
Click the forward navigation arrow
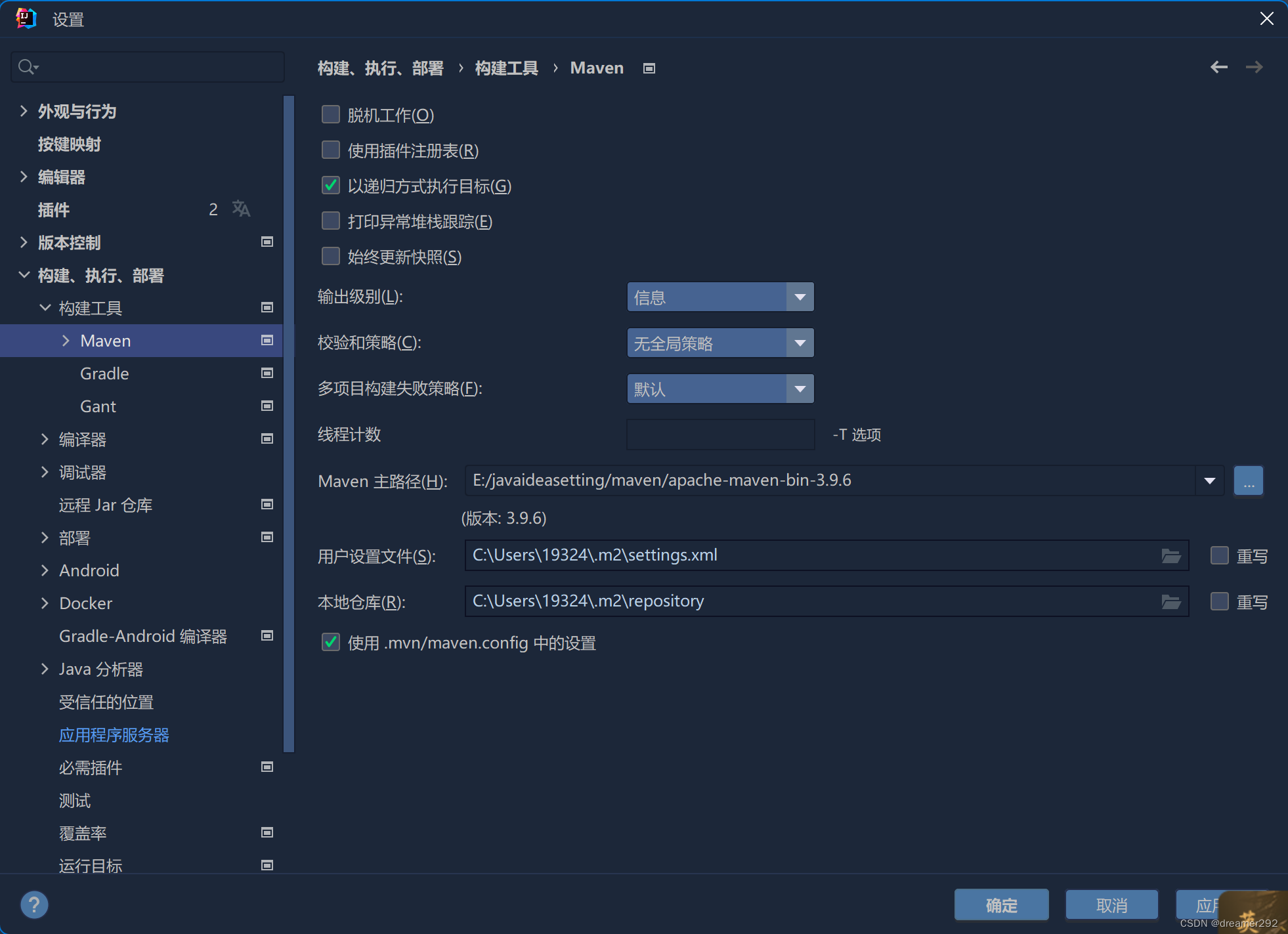click(x=1254, y=67)
